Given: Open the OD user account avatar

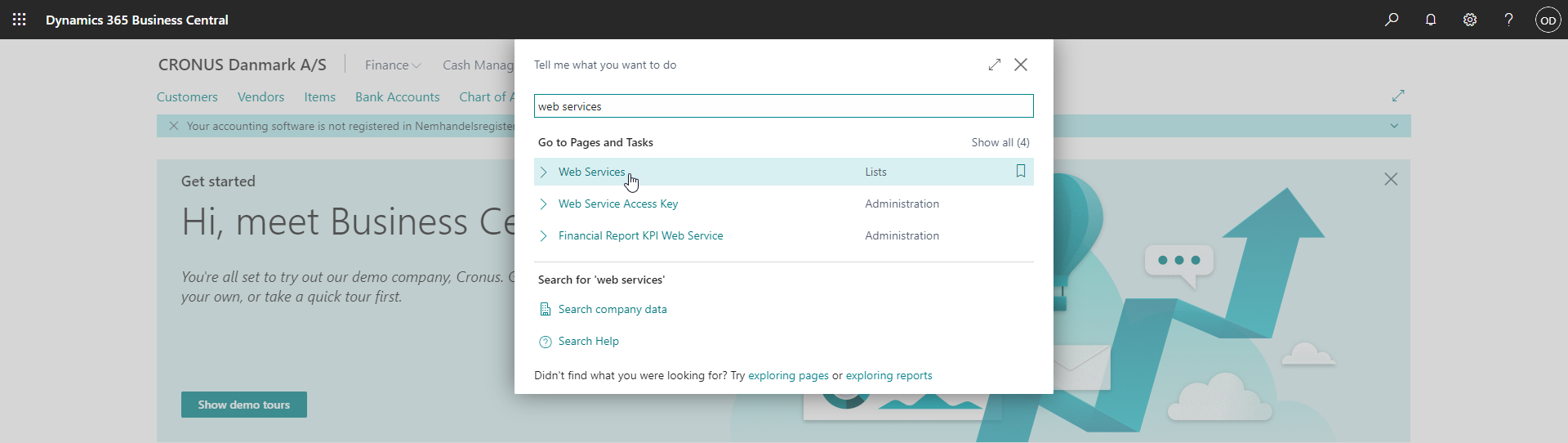Looking at the screenshot, I should pyautogui.click(x=1548, y=20).
